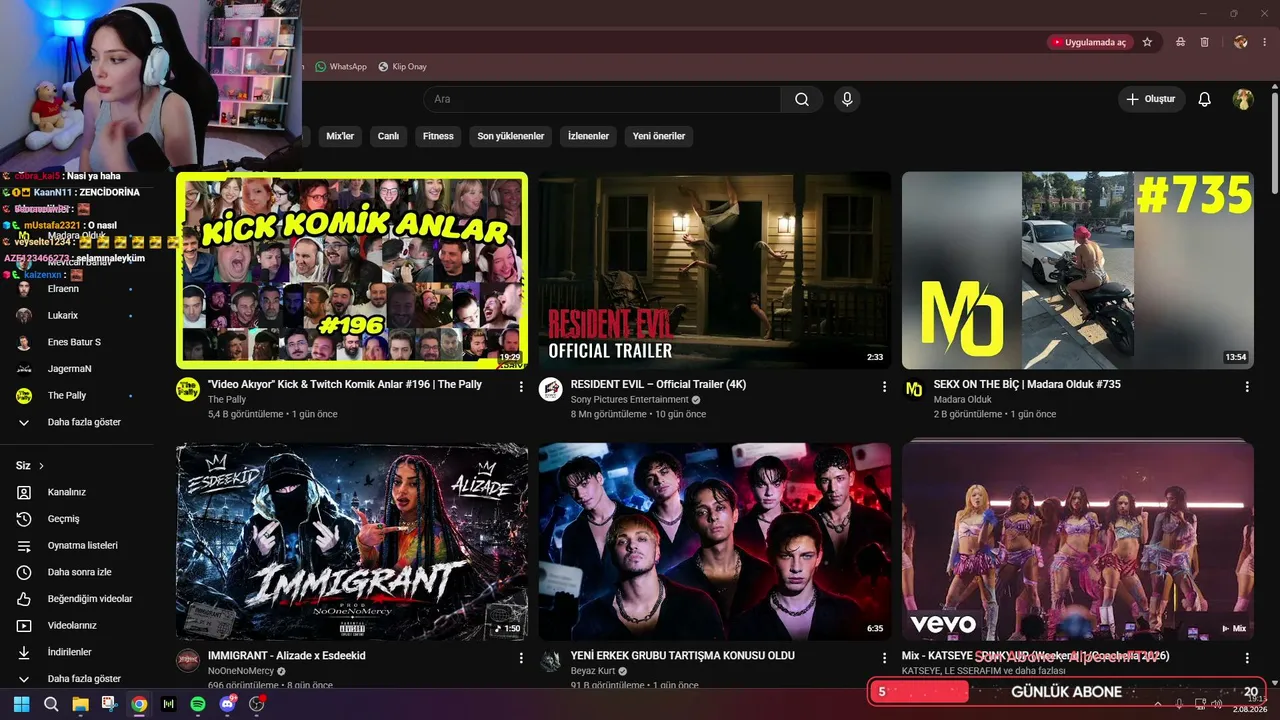The height and width of the screenshot is (720, 1280).
Task: Select the Son yüklenenler filter chip
Action: [x=511, y=136]
